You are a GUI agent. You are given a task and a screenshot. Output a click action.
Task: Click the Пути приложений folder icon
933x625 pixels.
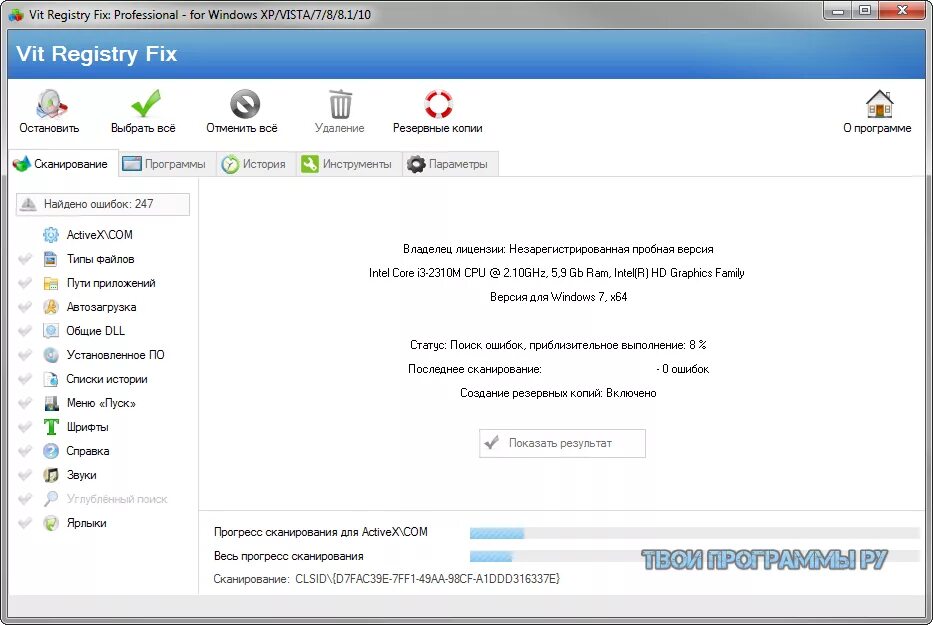(x=51, y=283)
